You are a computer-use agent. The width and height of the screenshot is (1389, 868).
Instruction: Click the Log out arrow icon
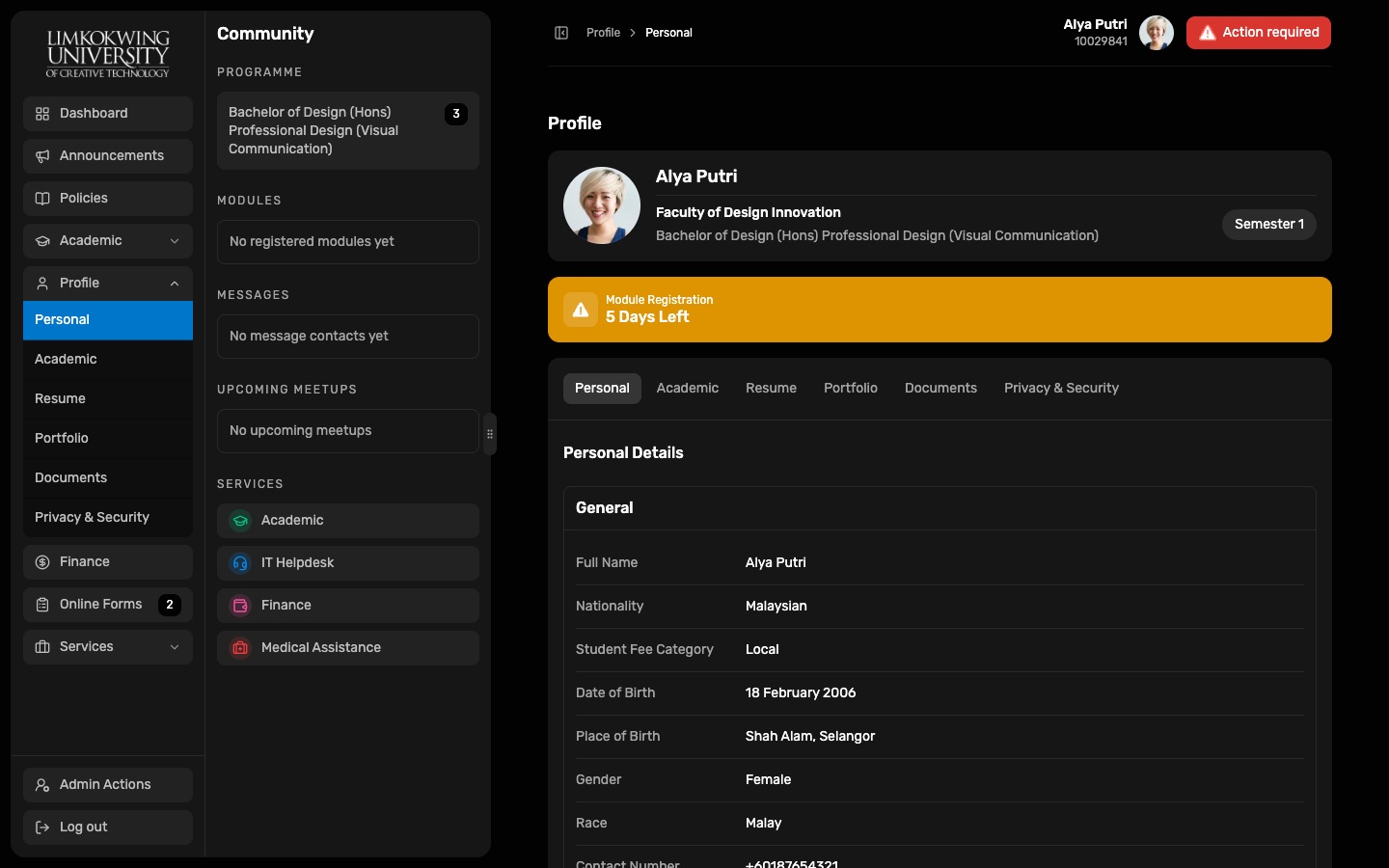tap(42, 827)
